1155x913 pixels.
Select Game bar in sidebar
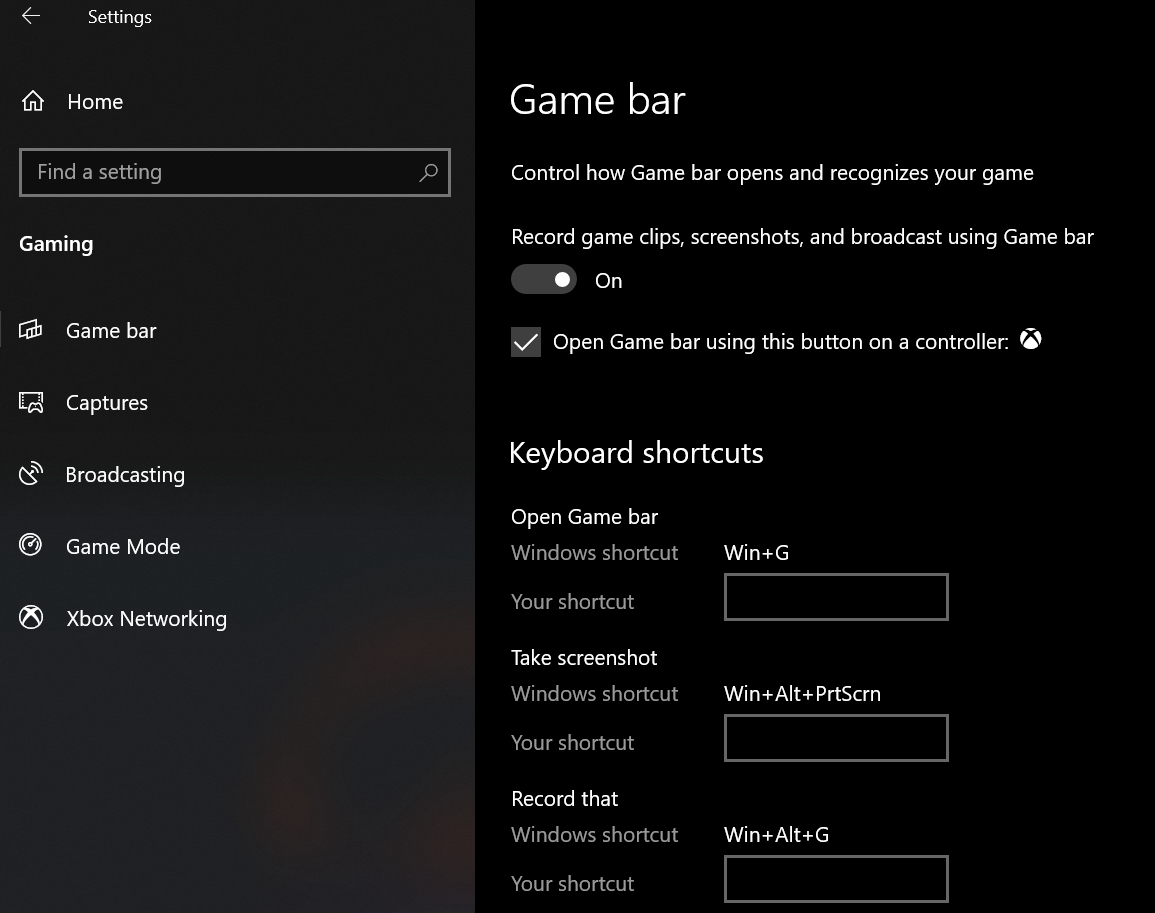(x=110, y=331)
